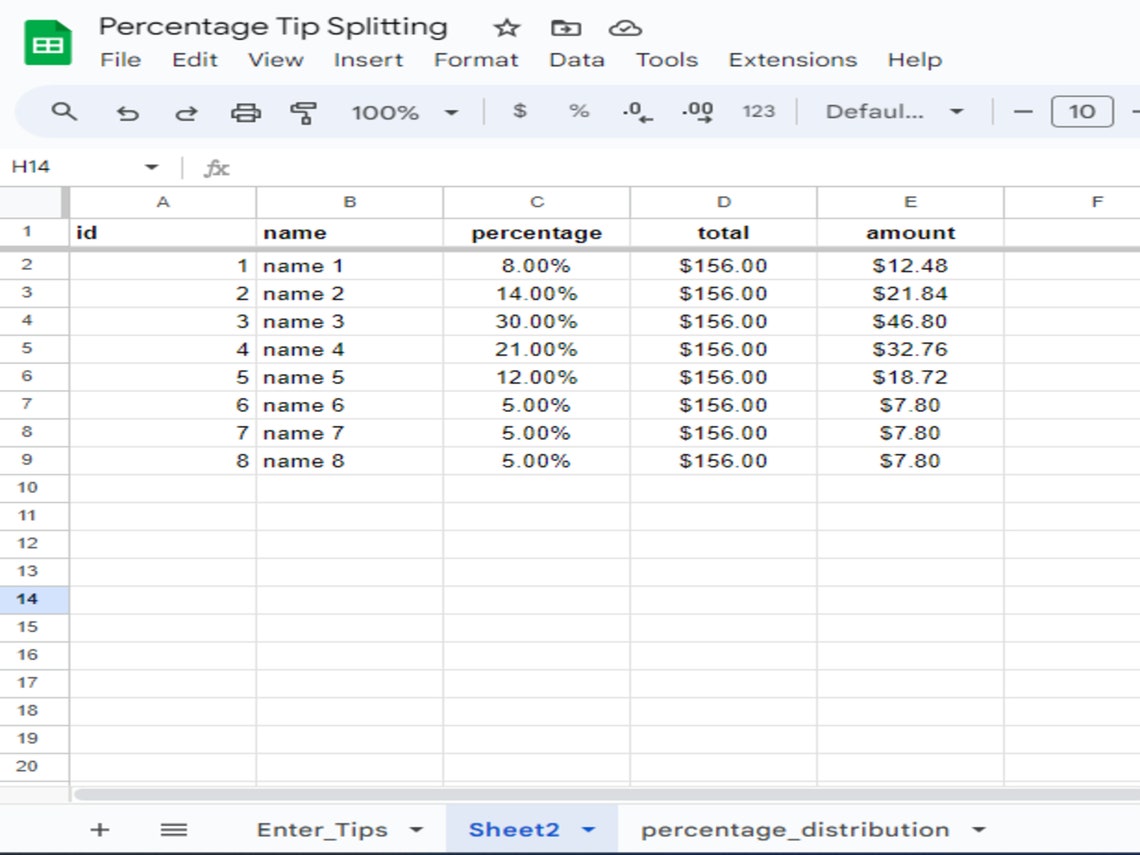Open the all sheets list

[x=174, y=829]
